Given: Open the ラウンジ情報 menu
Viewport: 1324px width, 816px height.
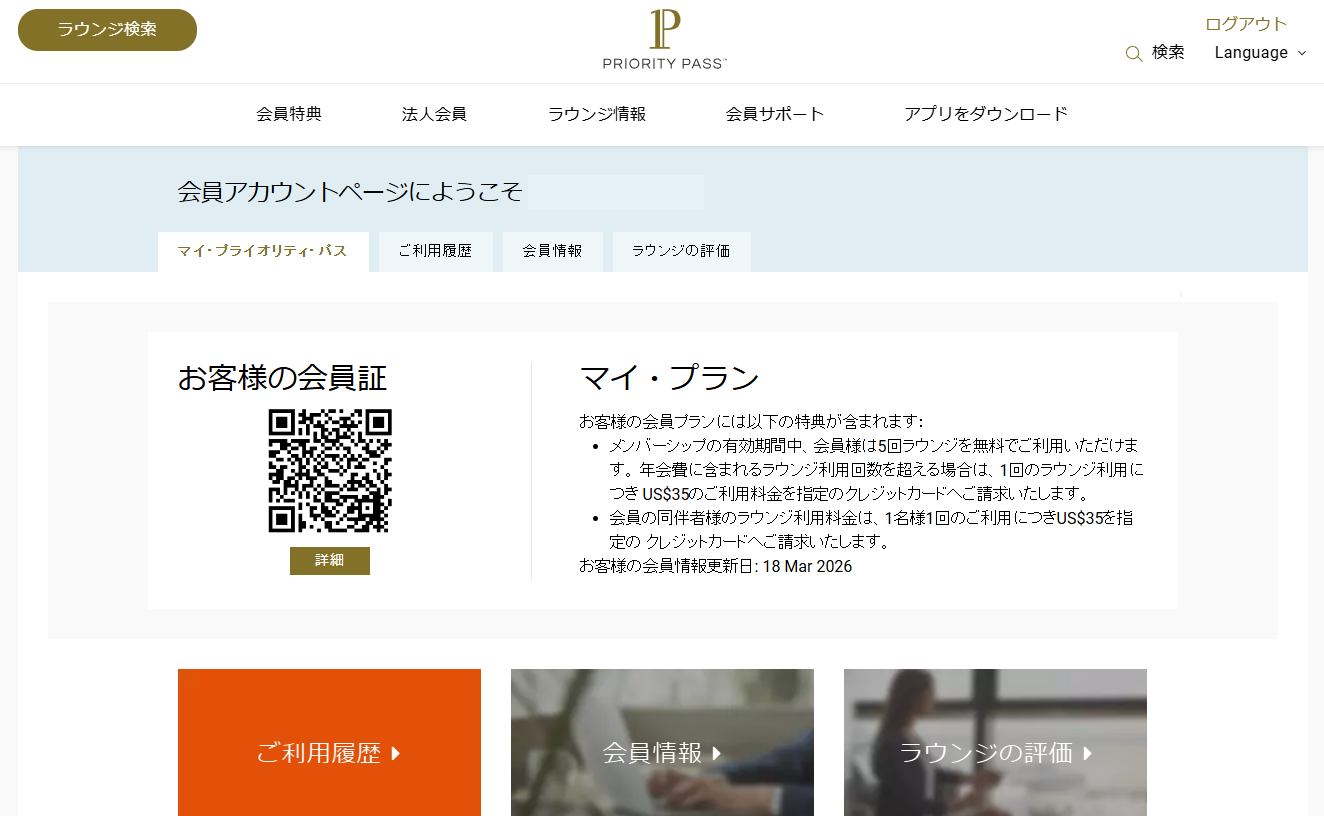Looking at the screenshot, I should point(597,114).
